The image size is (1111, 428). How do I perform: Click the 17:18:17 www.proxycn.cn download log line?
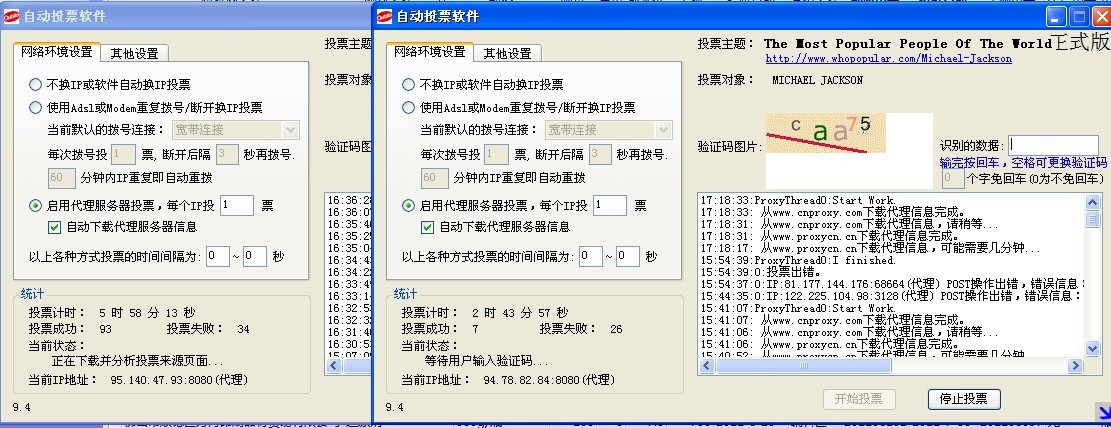(x=871, y=248)
